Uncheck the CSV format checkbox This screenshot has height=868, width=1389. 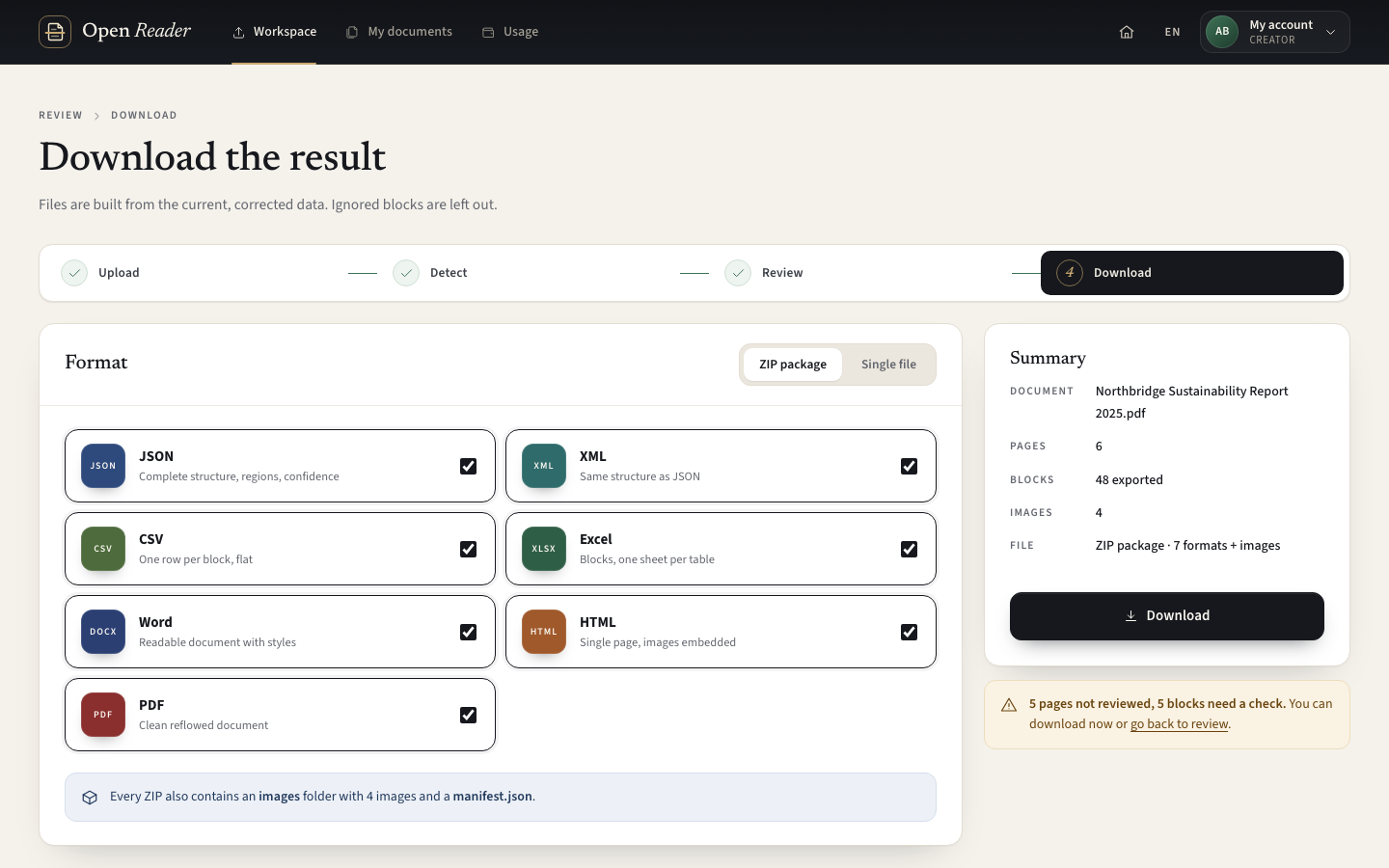click(468, 549)
